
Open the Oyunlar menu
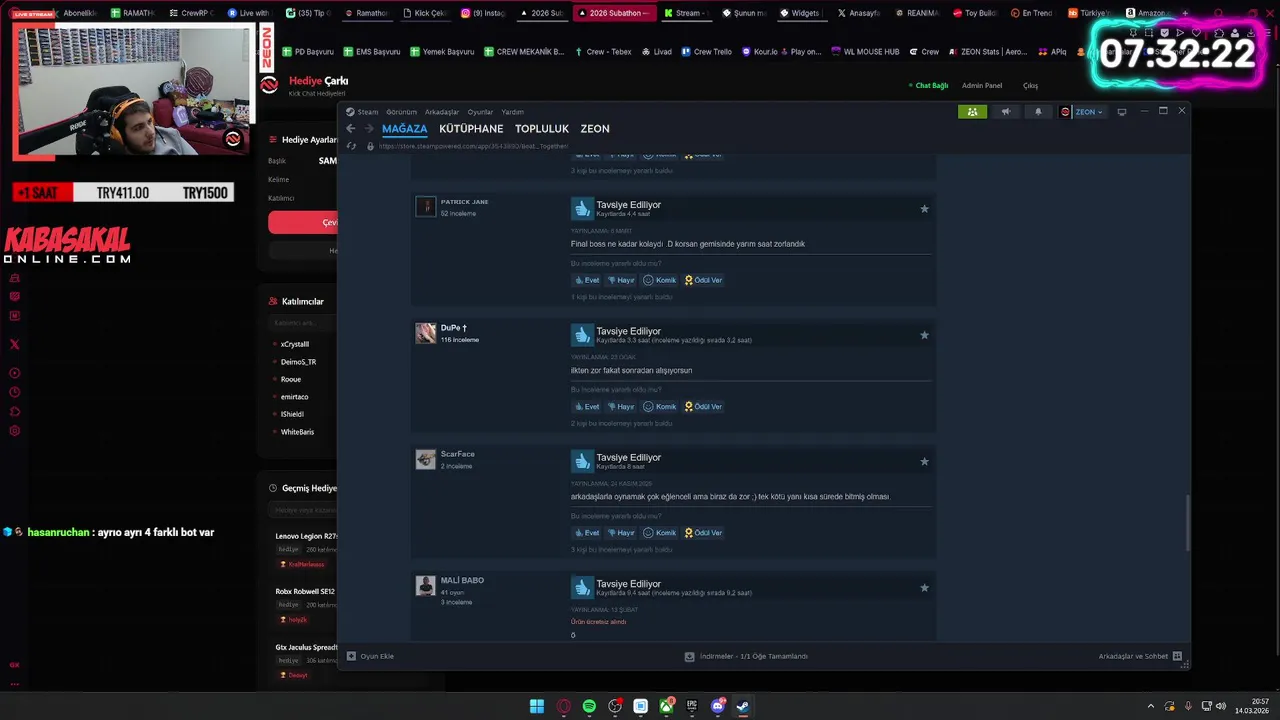[480, 112]
